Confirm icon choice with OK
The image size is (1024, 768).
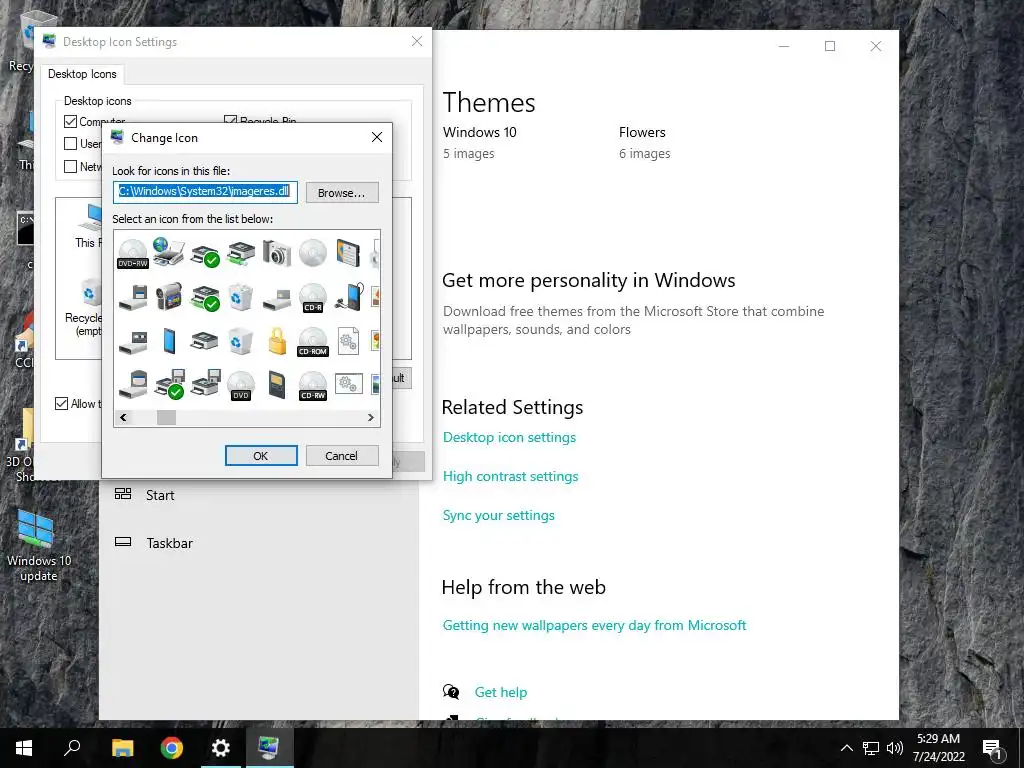click(x=261, y=456)
